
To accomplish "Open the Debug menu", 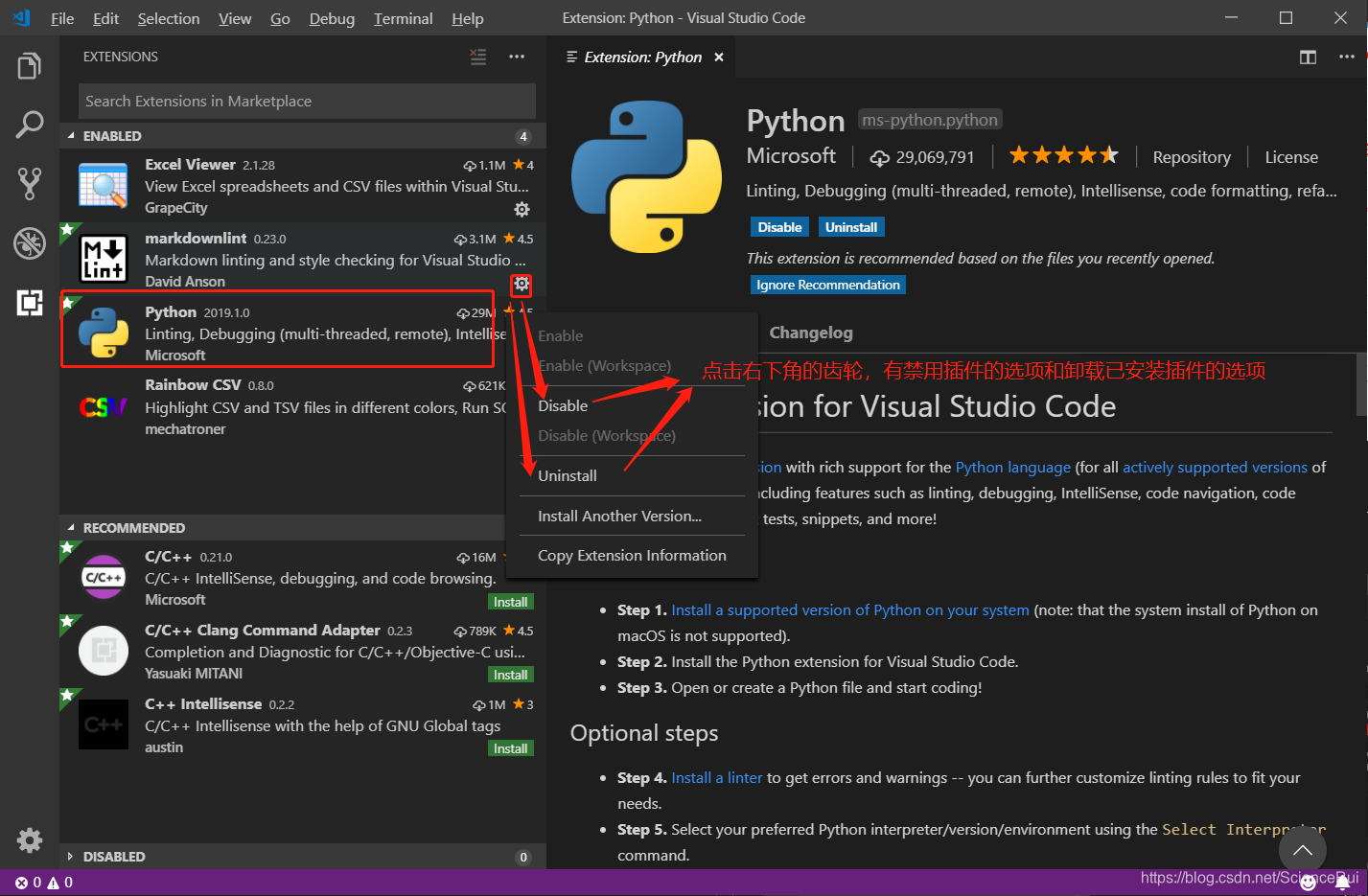I will [332, 18].
